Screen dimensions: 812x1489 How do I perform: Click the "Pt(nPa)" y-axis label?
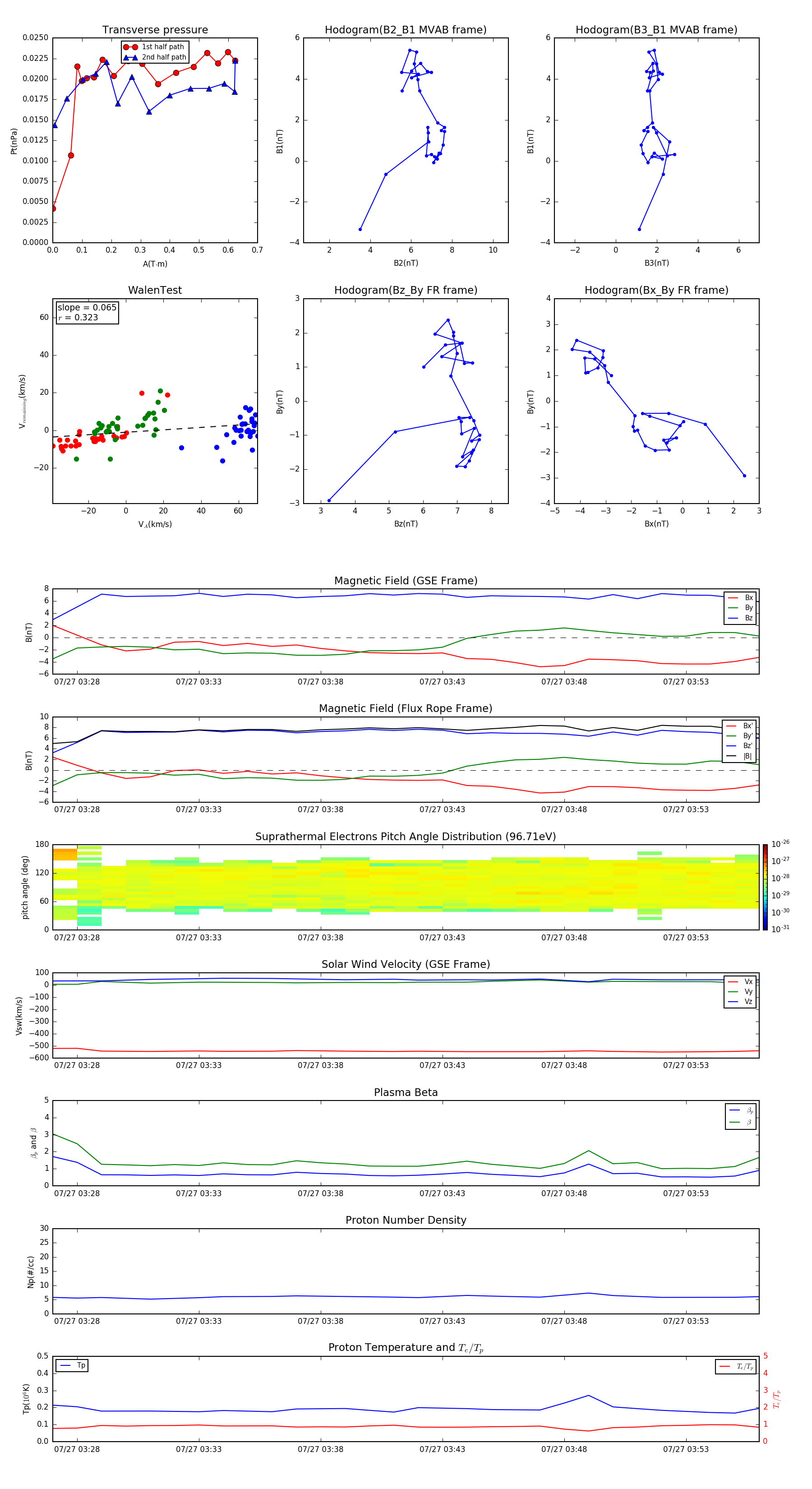[14, 140]
